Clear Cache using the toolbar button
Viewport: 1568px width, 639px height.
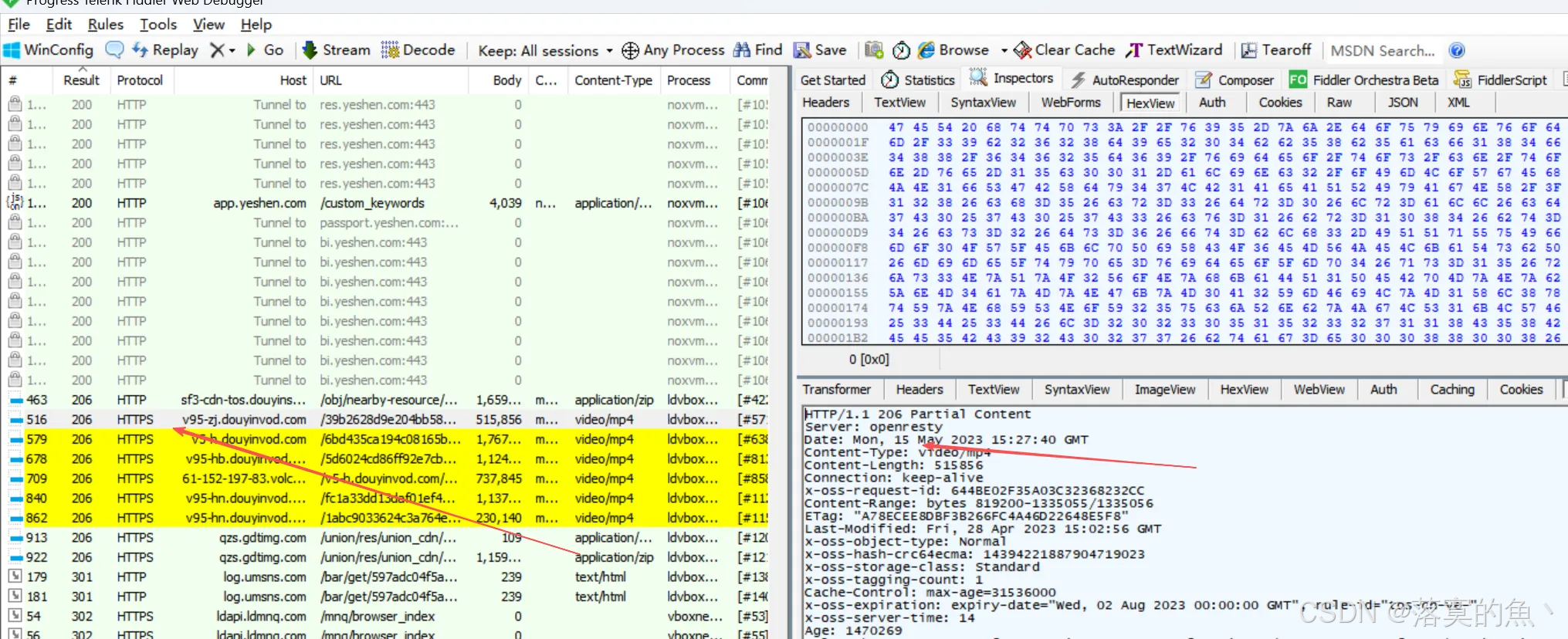[x=1064, y=50]
